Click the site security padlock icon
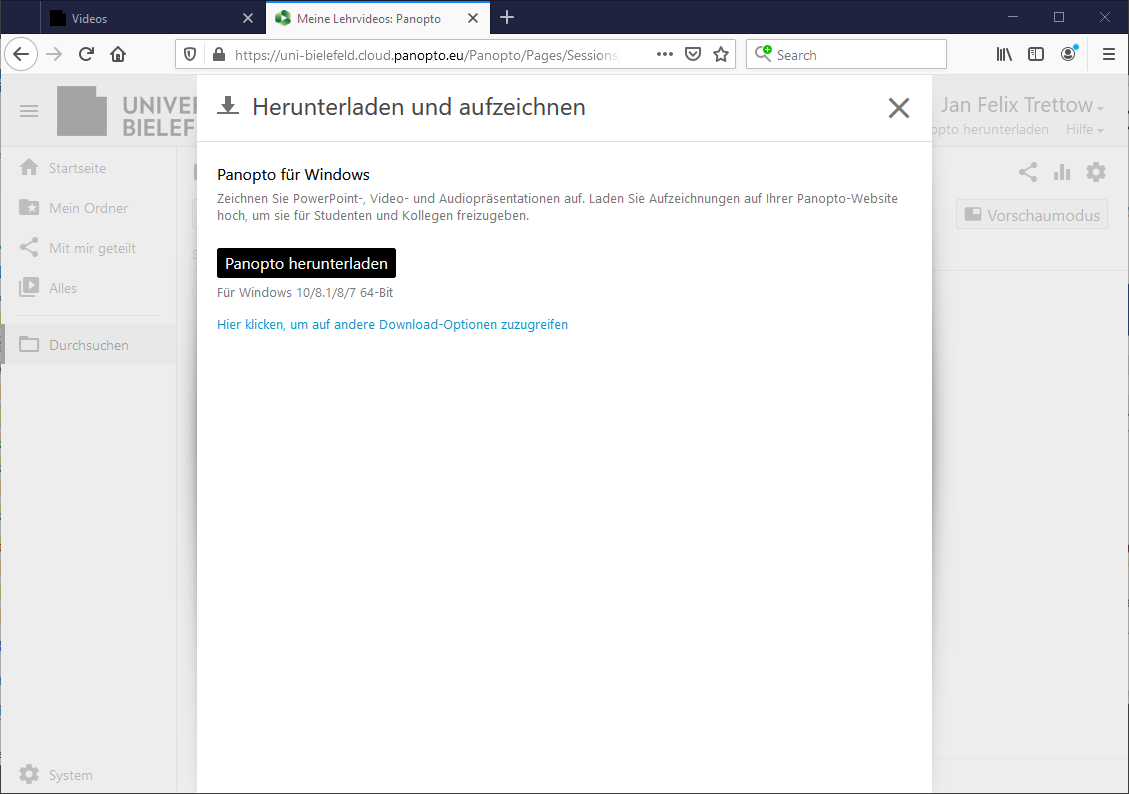The height and width of the screenshot is (794, 1129). pyautogui.click(x=219, y=55)
